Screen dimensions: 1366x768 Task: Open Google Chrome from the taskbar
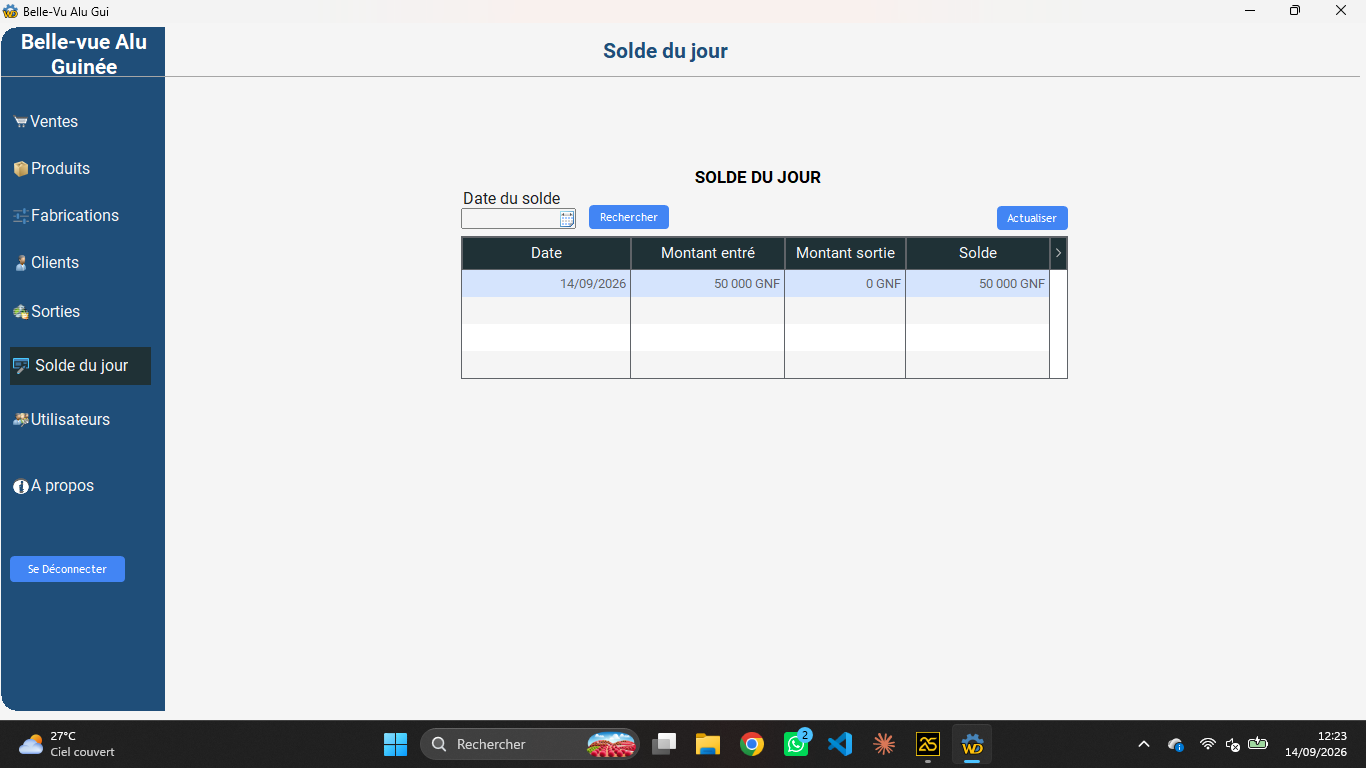pos(752,744)
